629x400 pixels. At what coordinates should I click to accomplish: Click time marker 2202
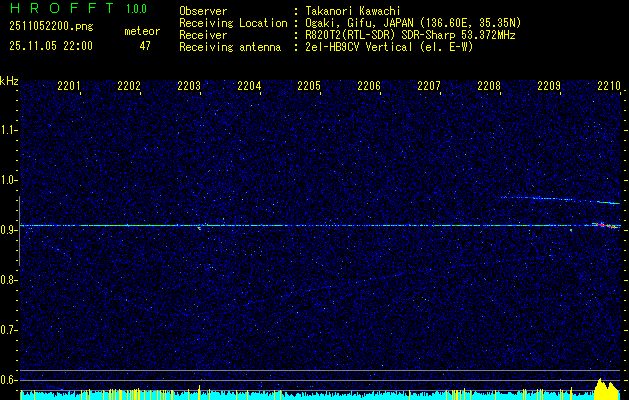tap(129, 85)
